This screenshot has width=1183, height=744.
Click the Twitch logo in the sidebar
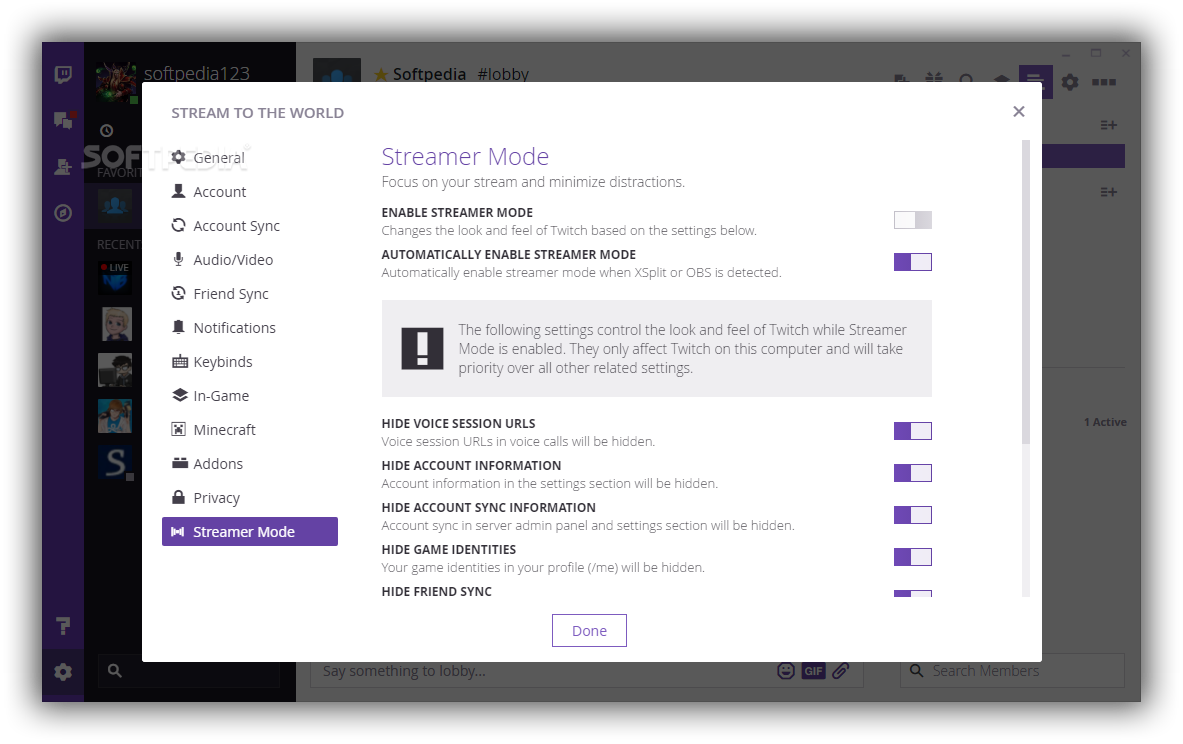point(63,74)
